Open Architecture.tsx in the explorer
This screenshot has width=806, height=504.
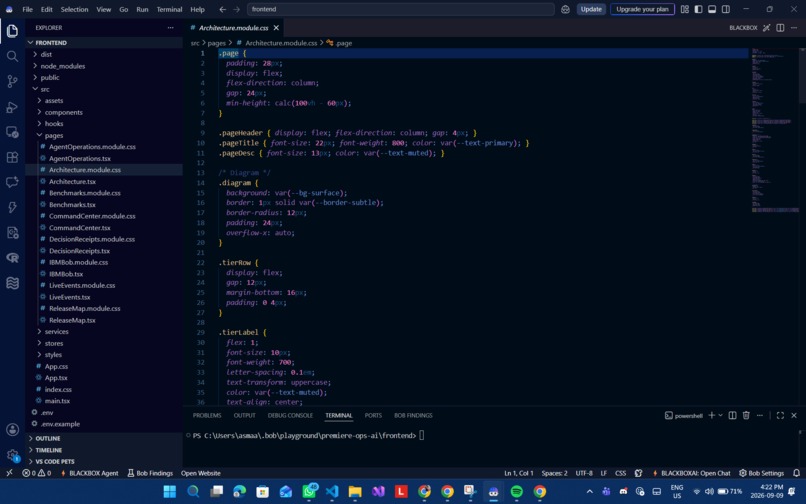coord(72,182)
